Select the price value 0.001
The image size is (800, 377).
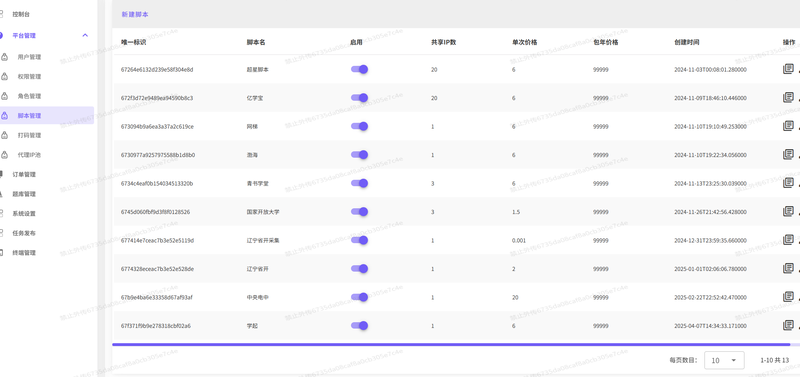519,240
